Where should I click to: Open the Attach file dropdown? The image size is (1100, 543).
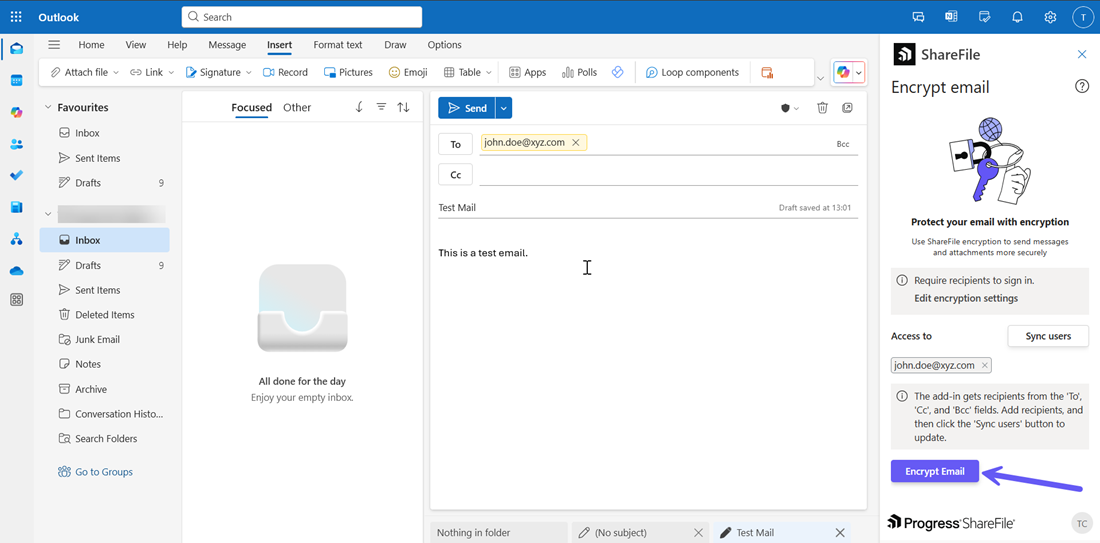tap(116, 73)
